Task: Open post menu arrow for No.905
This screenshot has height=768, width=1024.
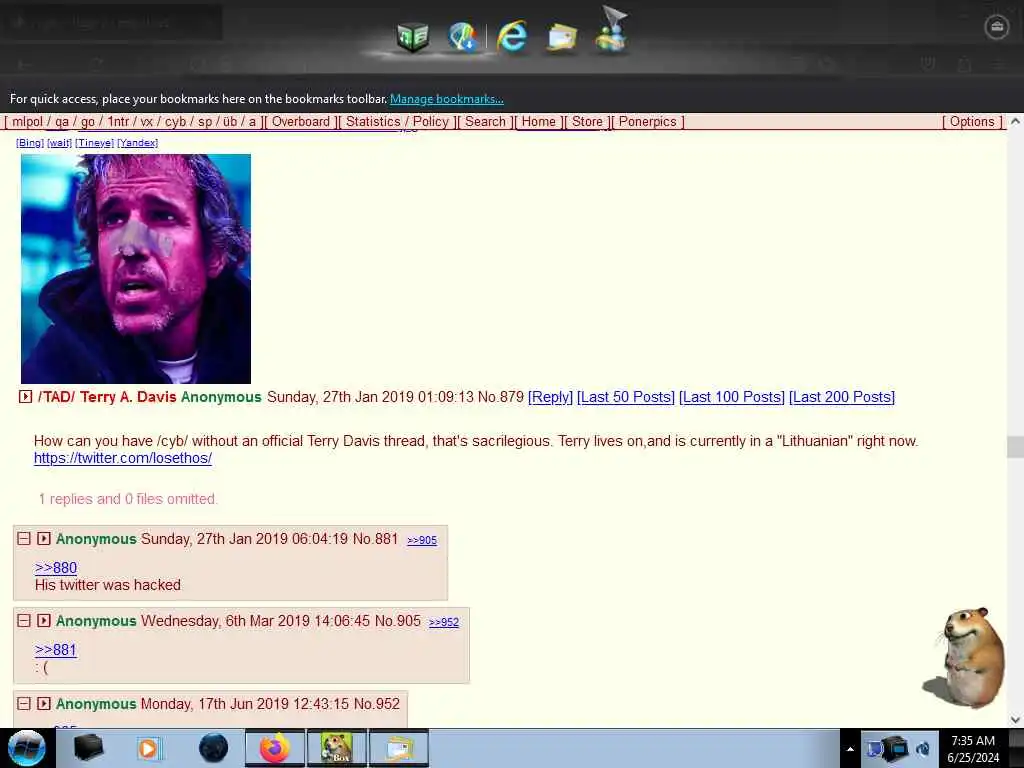Action: tap(44, 620)
